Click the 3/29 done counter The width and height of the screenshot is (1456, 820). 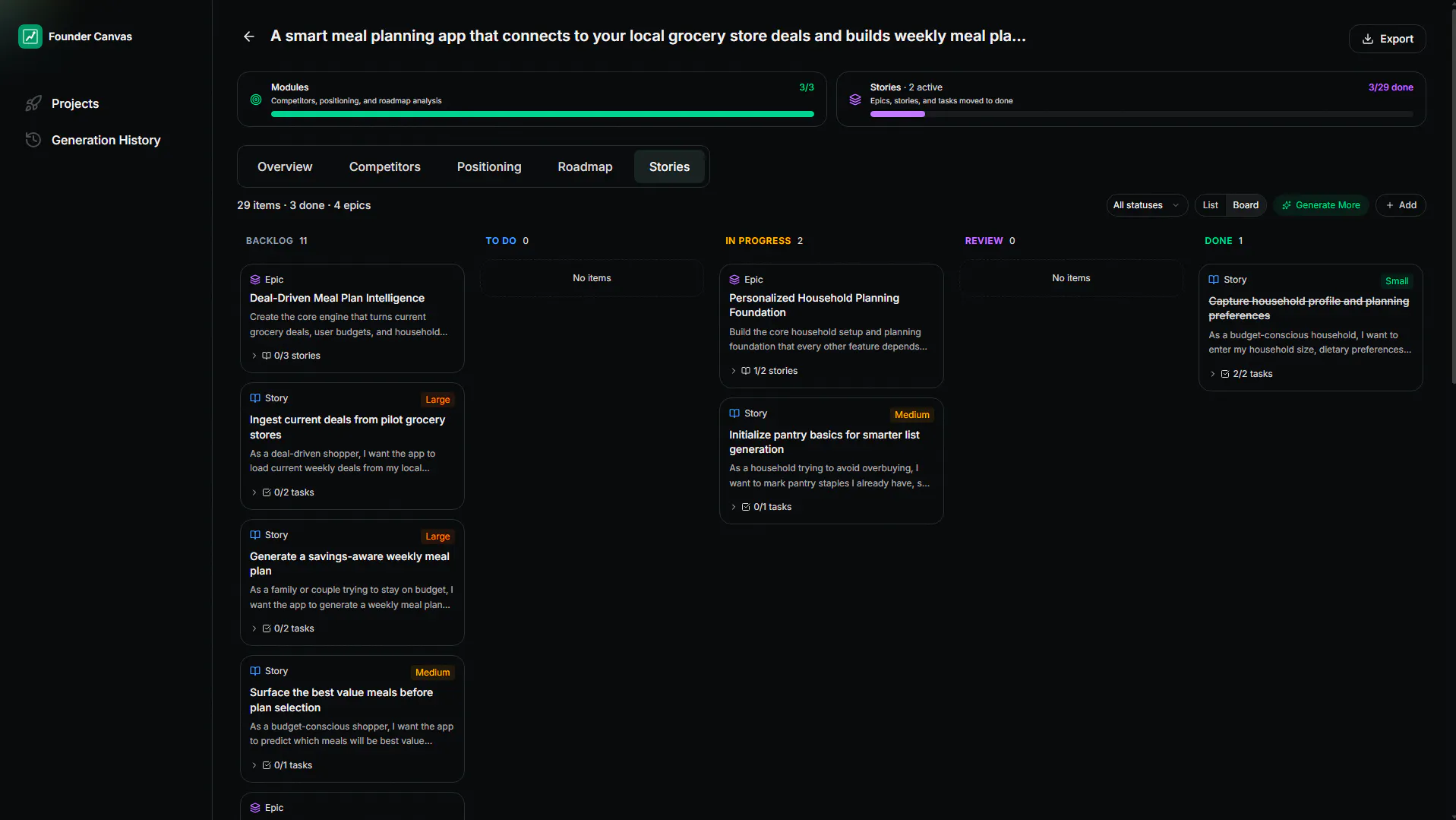click(1391, 87)
